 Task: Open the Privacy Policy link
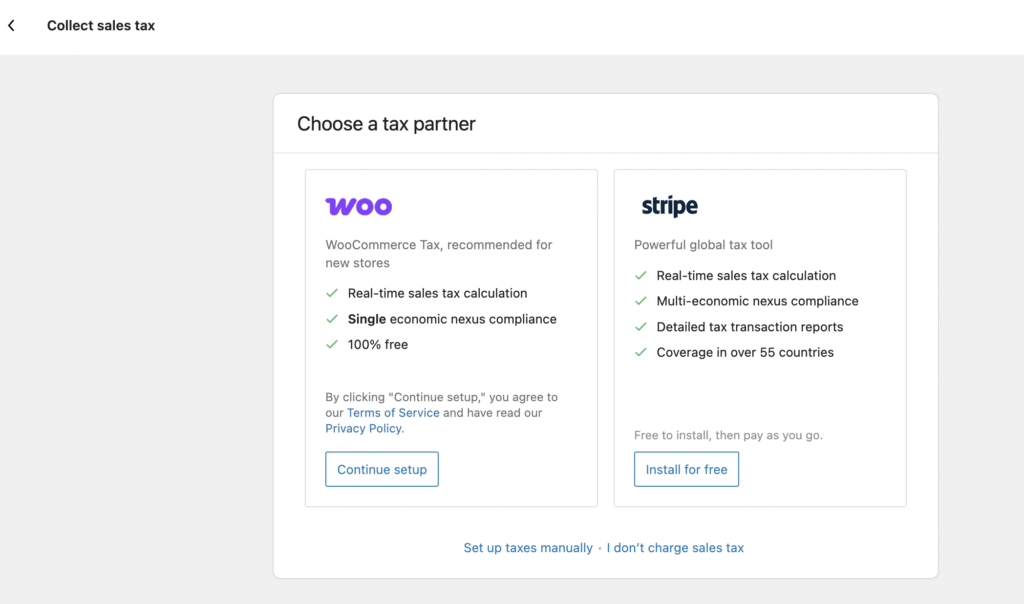pos(363,429)
